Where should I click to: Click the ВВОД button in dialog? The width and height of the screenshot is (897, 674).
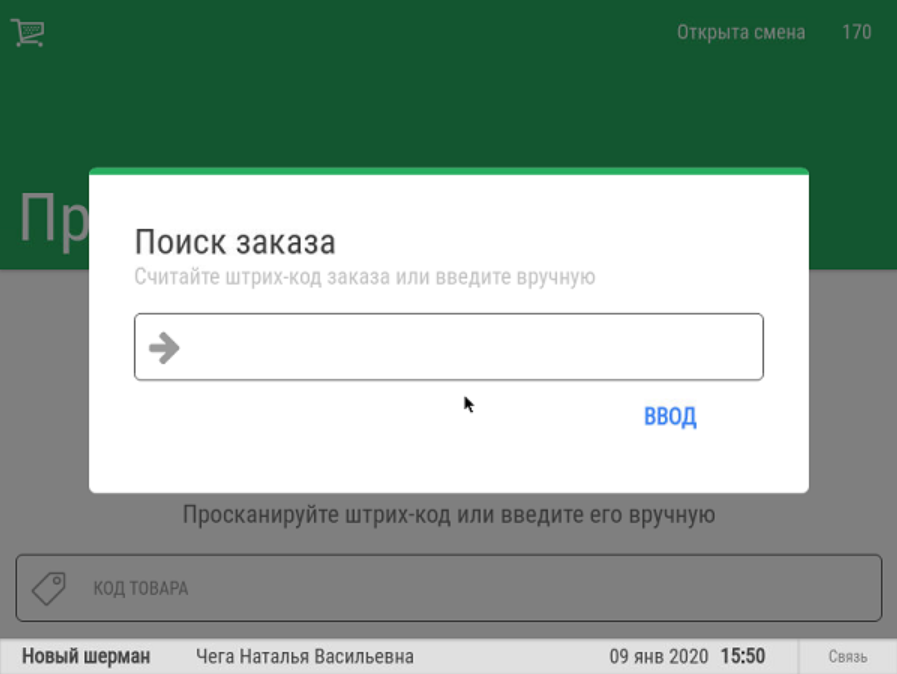pos(670,416)
